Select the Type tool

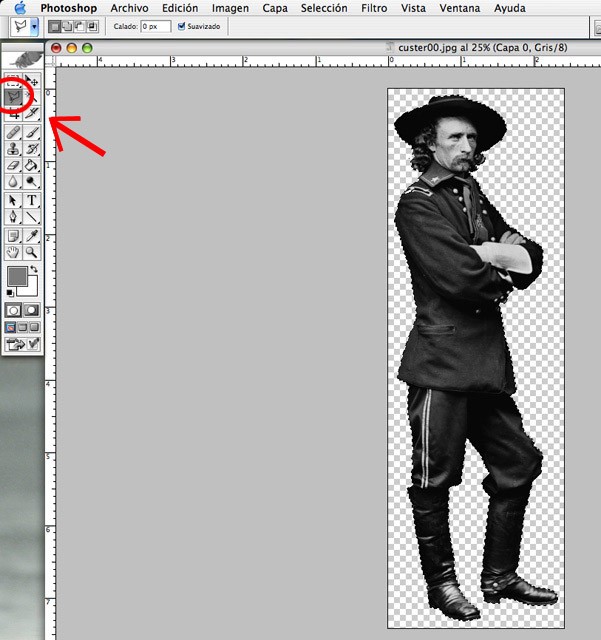click(33, 200)
